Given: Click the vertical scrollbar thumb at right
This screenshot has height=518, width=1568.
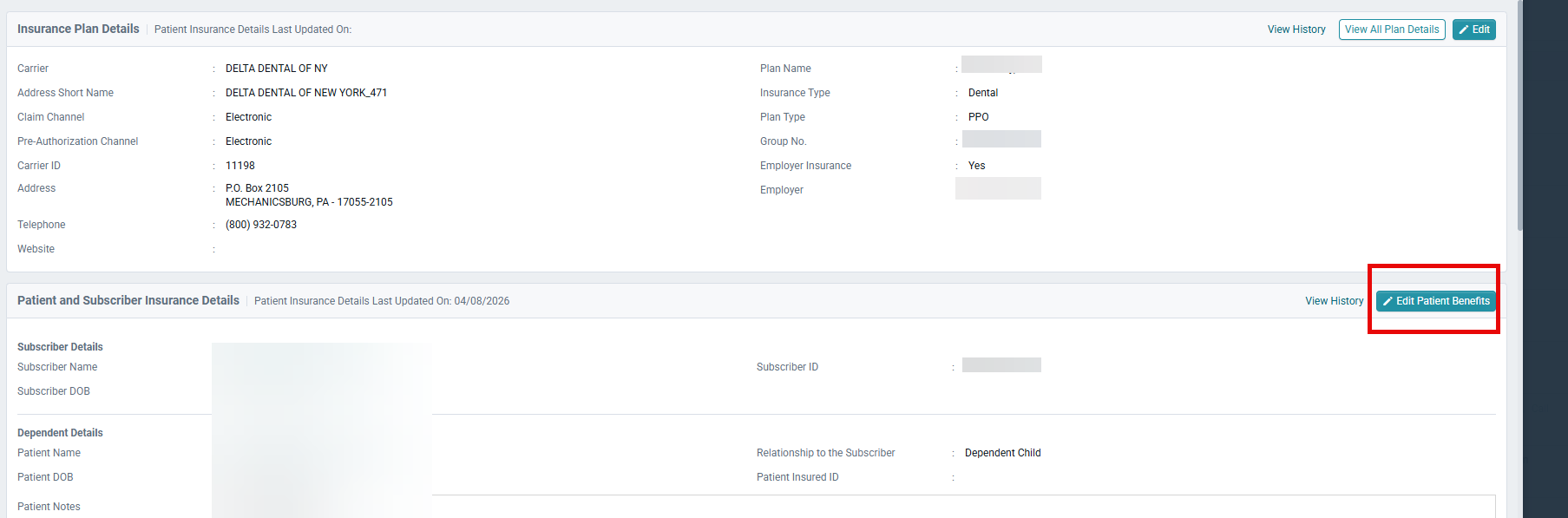Looking at the screenshot, I should click(1519, 115).
